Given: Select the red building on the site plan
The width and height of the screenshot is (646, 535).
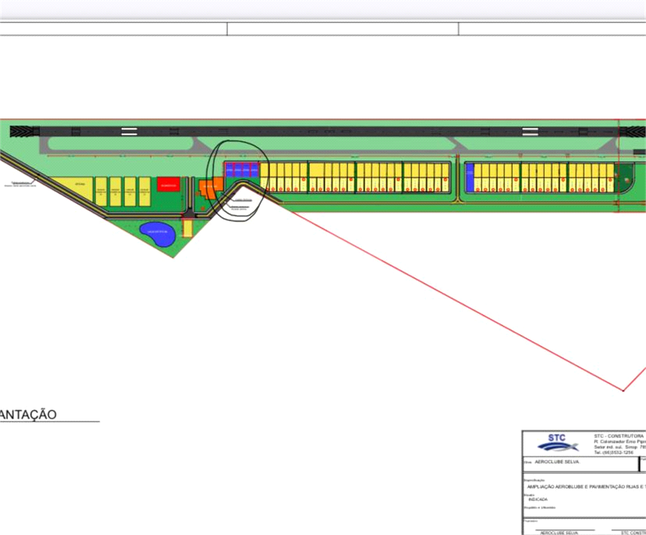Looking at the screenshot, I should click(169, 185).
